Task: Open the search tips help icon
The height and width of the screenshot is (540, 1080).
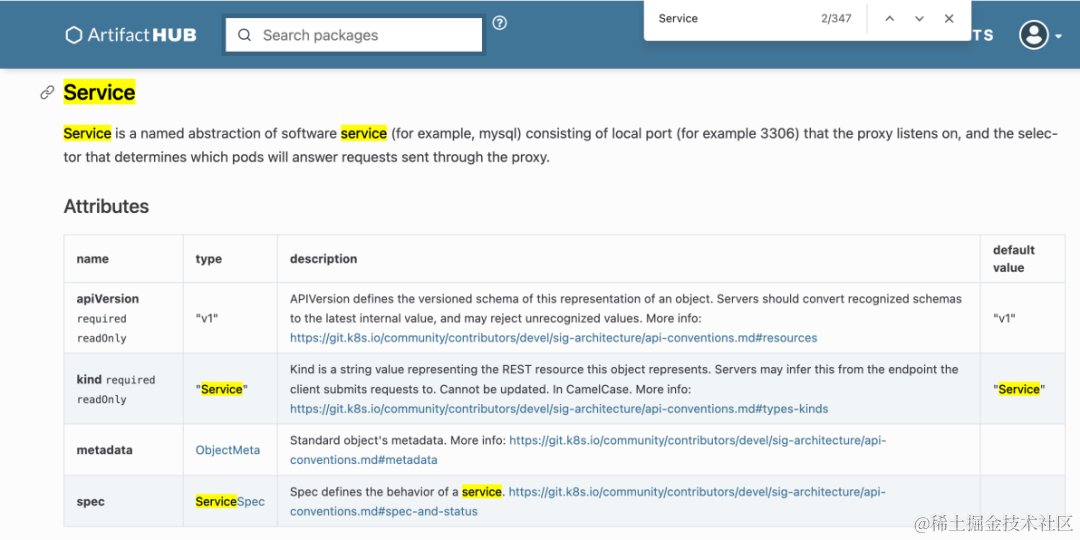Action: point(500,23)
